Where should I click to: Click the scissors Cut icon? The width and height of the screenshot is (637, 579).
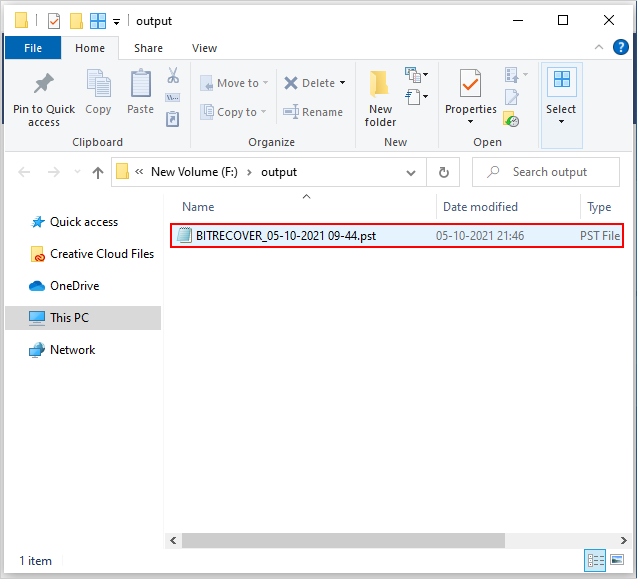point(172,76)
